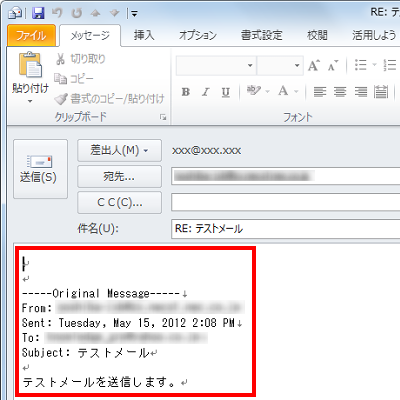Click the Save icon in quick access toolbar
The height and width of the screenshot is (400, 400).
38,13
